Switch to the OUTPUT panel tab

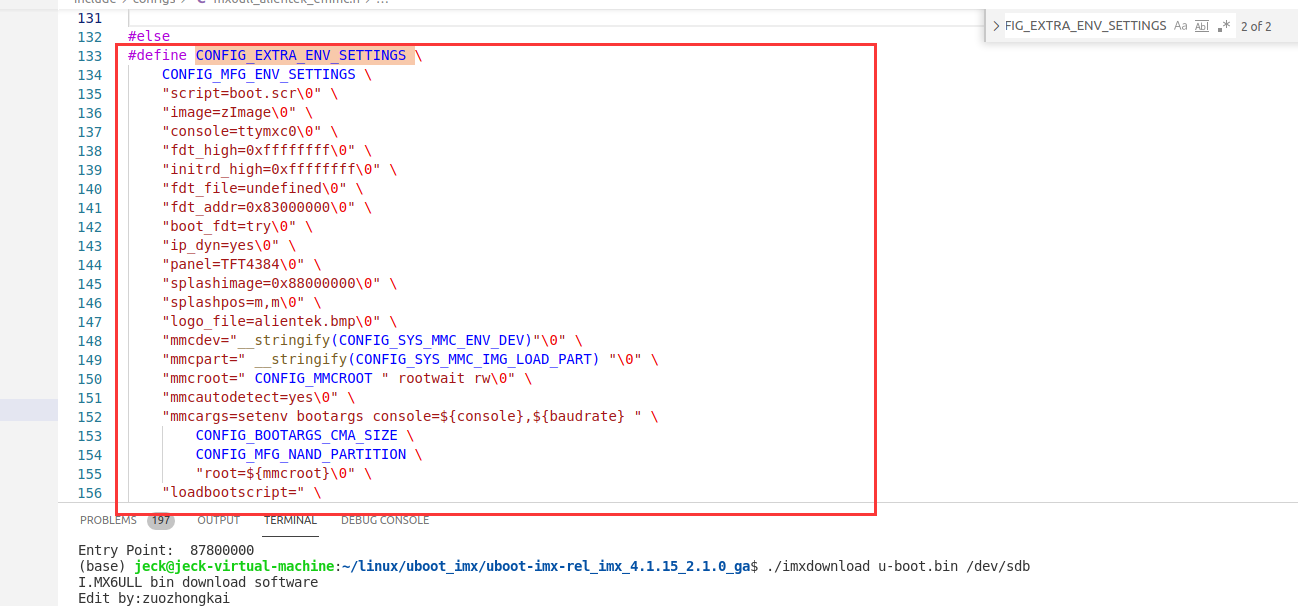pyautogui.click(x=218, y=520)
